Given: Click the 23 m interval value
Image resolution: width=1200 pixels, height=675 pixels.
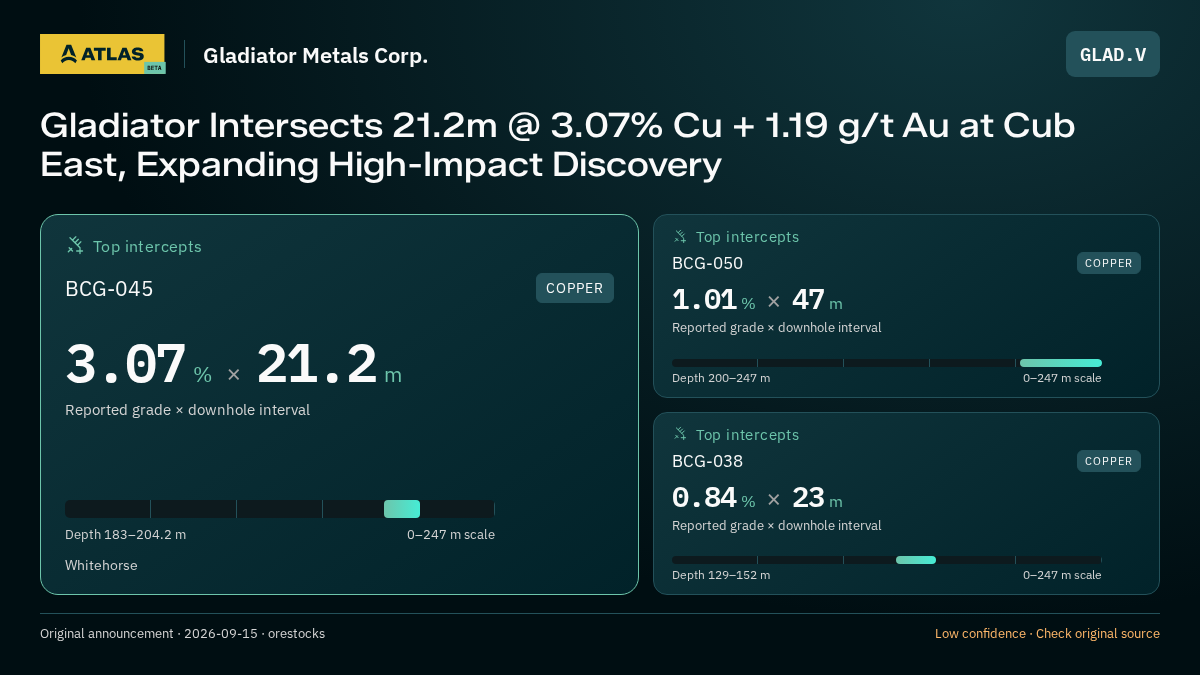Looking at the screenshot, I should coord(817,499).
